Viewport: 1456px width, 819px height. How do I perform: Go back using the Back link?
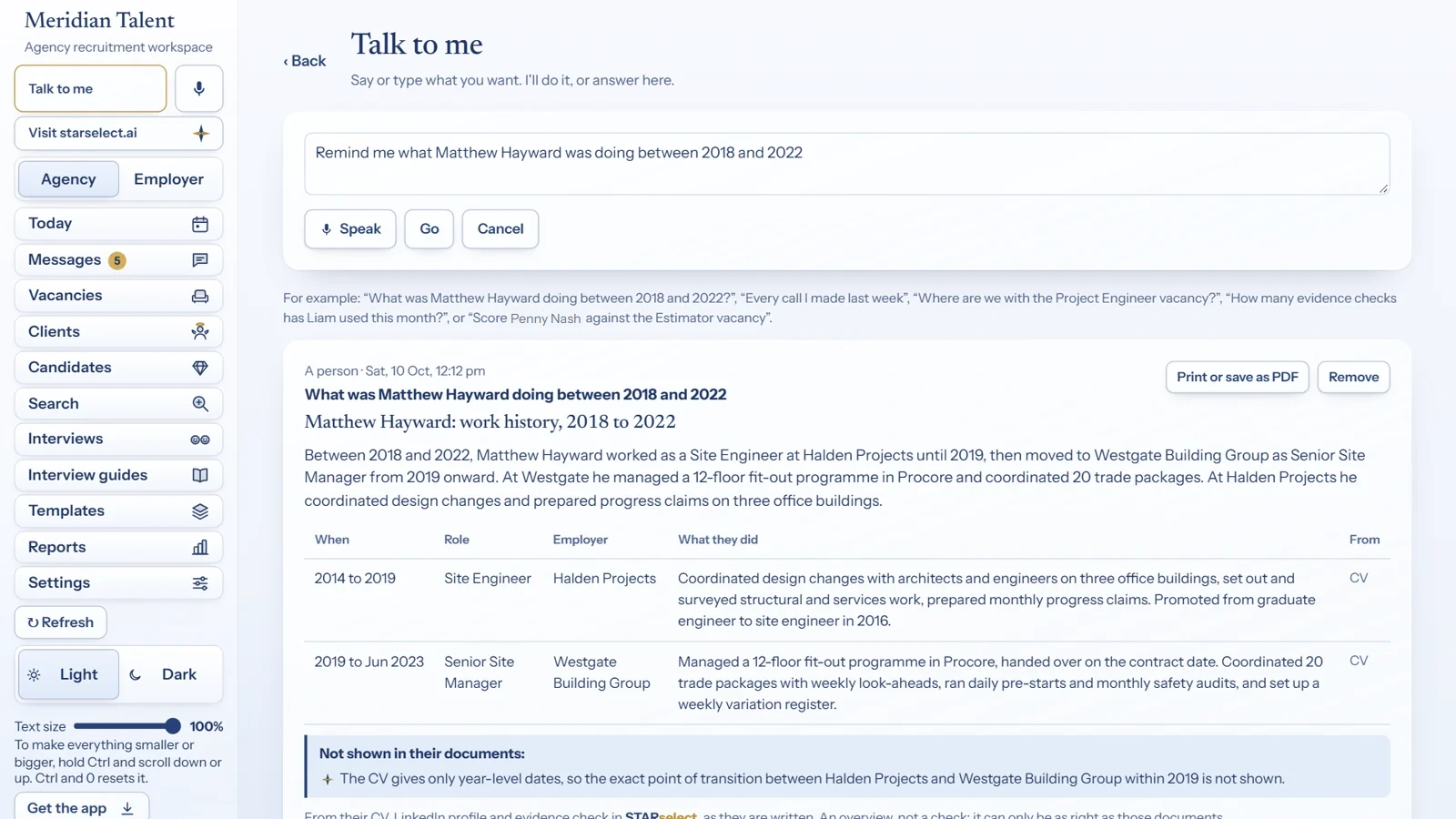click(x=305, y=61)
